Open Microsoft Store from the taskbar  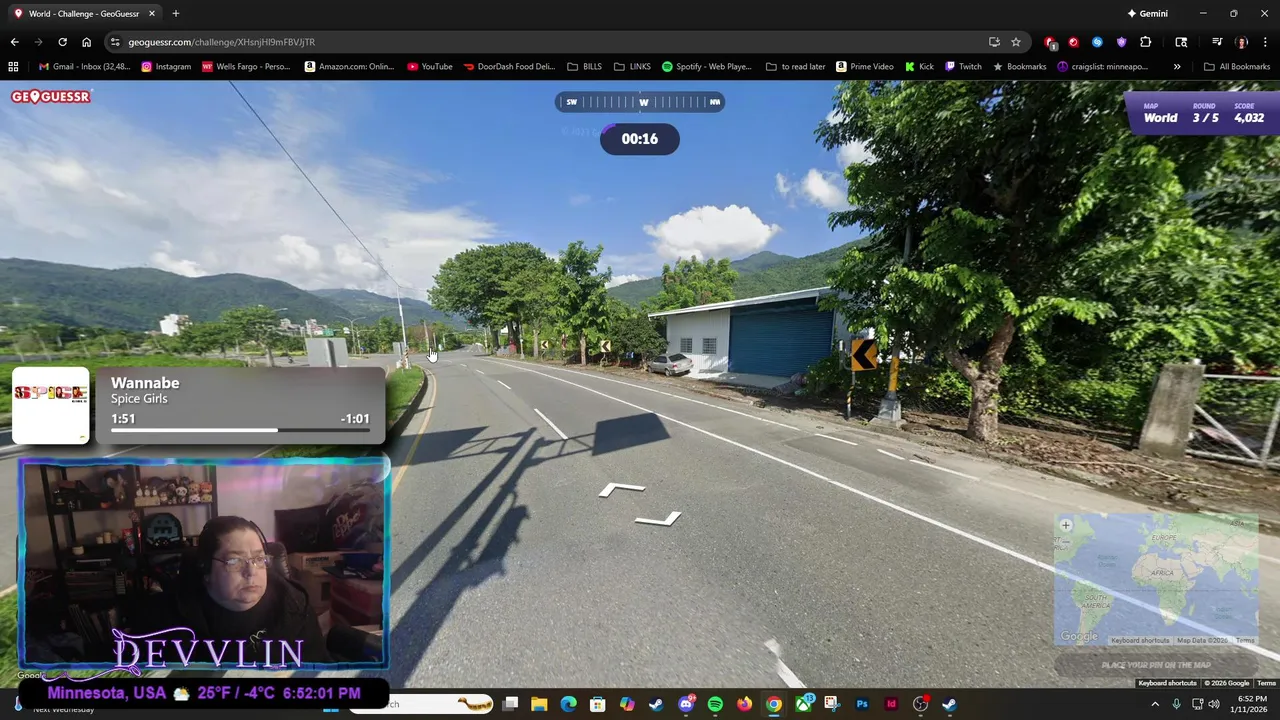click(597, 704)
